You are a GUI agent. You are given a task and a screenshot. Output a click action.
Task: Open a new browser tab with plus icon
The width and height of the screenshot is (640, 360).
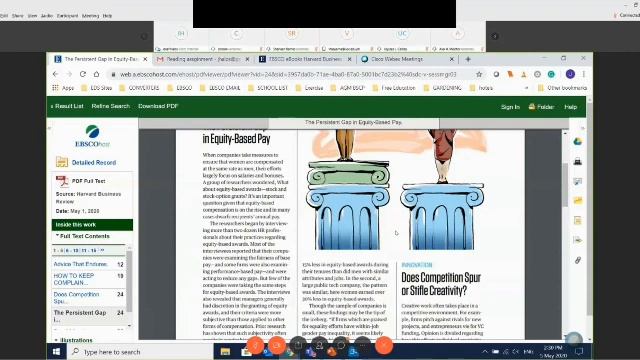coord(468,59)
